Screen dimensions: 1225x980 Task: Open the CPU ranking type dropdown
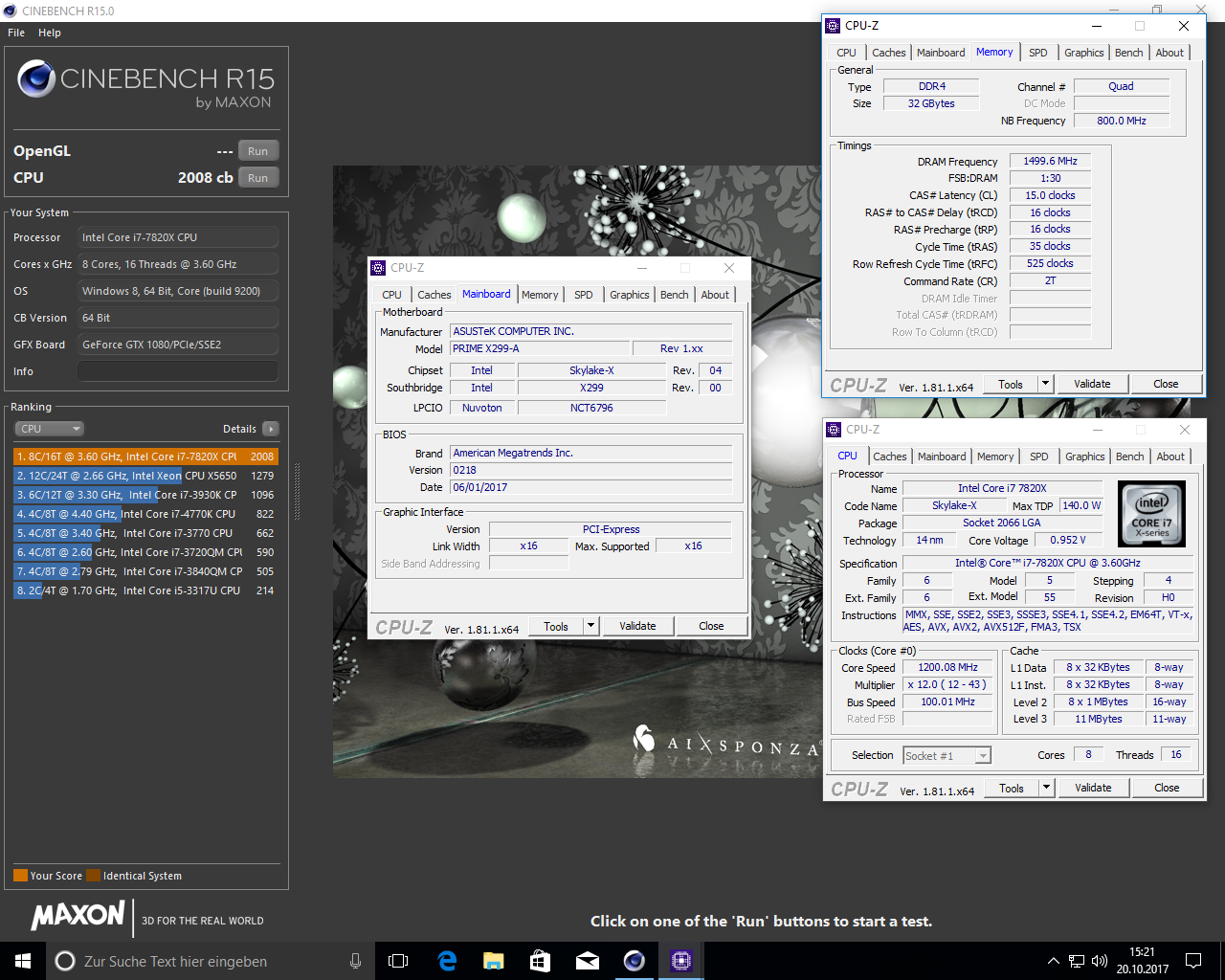point(49,429)
